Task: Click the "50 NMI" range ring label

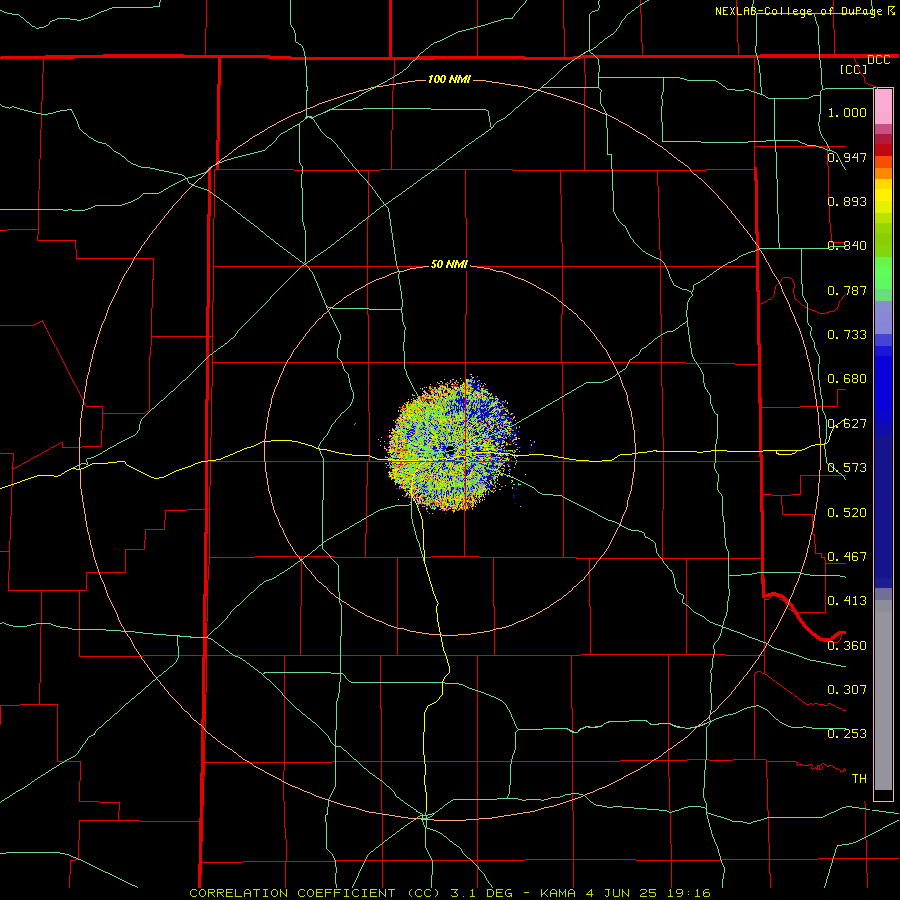Action: click(x=449, y=264)
